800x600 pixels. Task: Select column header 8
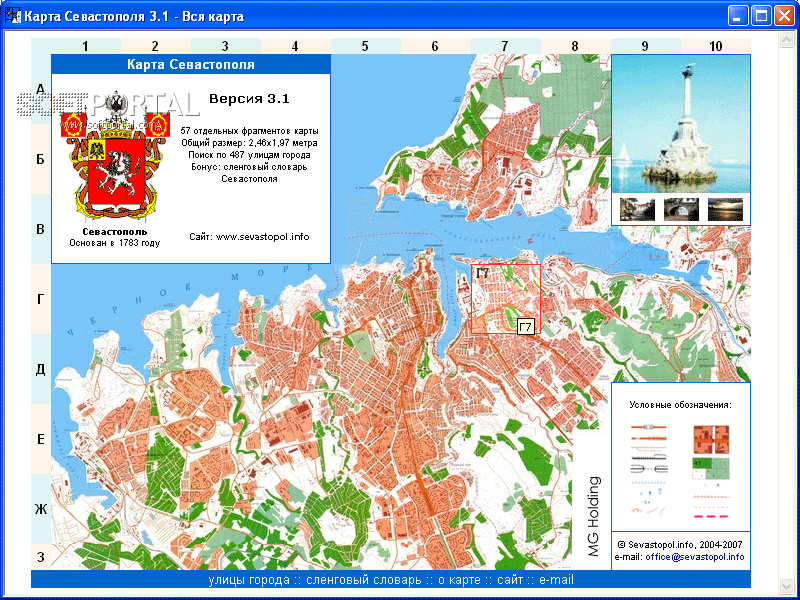(x=575, y=46)
